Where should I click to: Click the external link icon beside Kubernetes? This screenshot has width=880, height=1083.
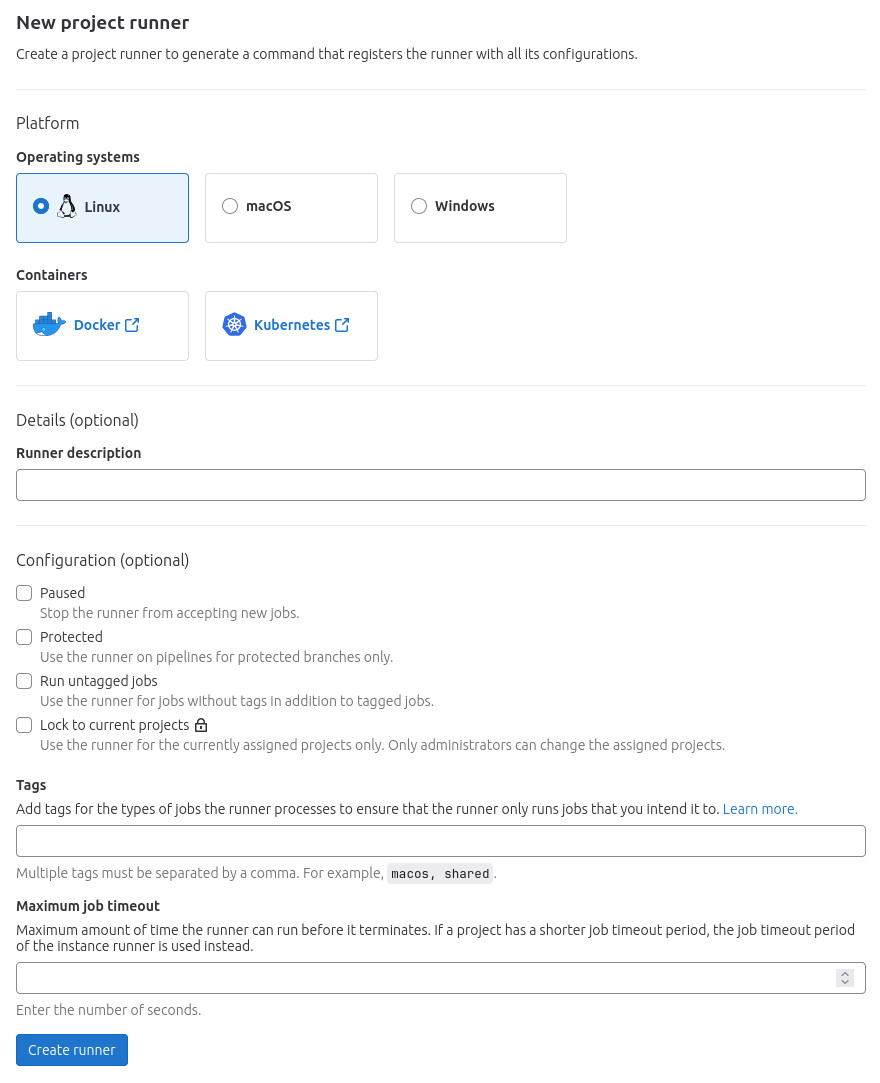(341, 324)
